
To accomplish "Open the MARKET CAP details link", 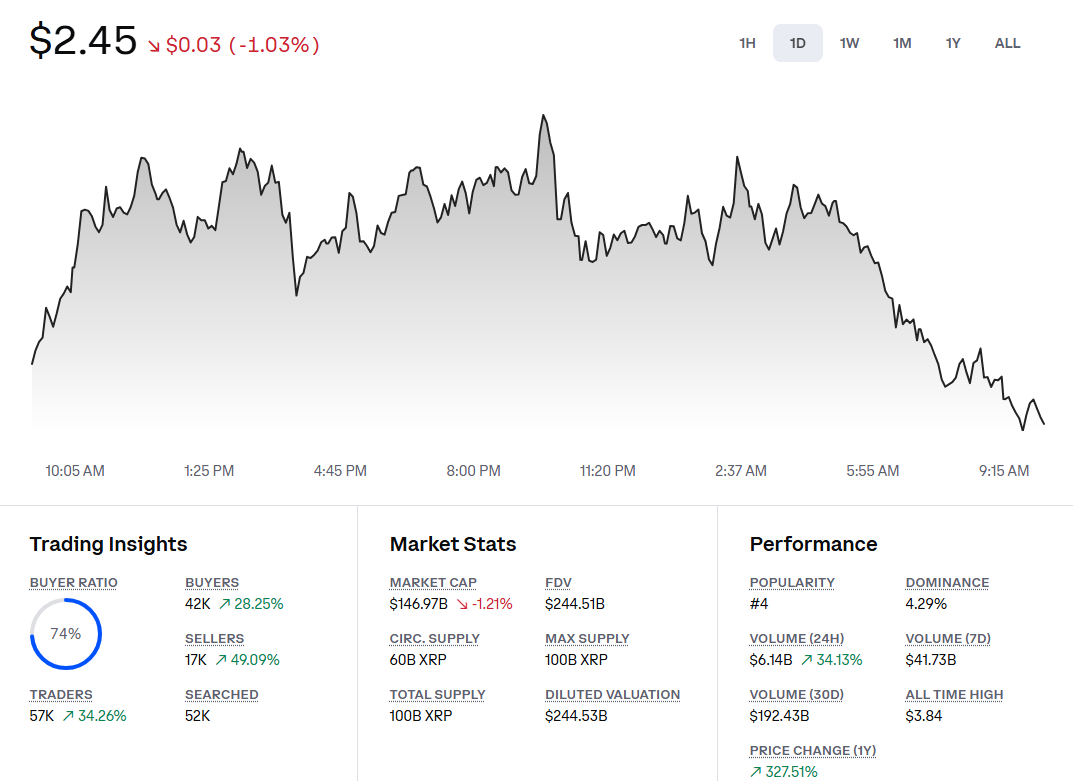I will pos(433,582).
